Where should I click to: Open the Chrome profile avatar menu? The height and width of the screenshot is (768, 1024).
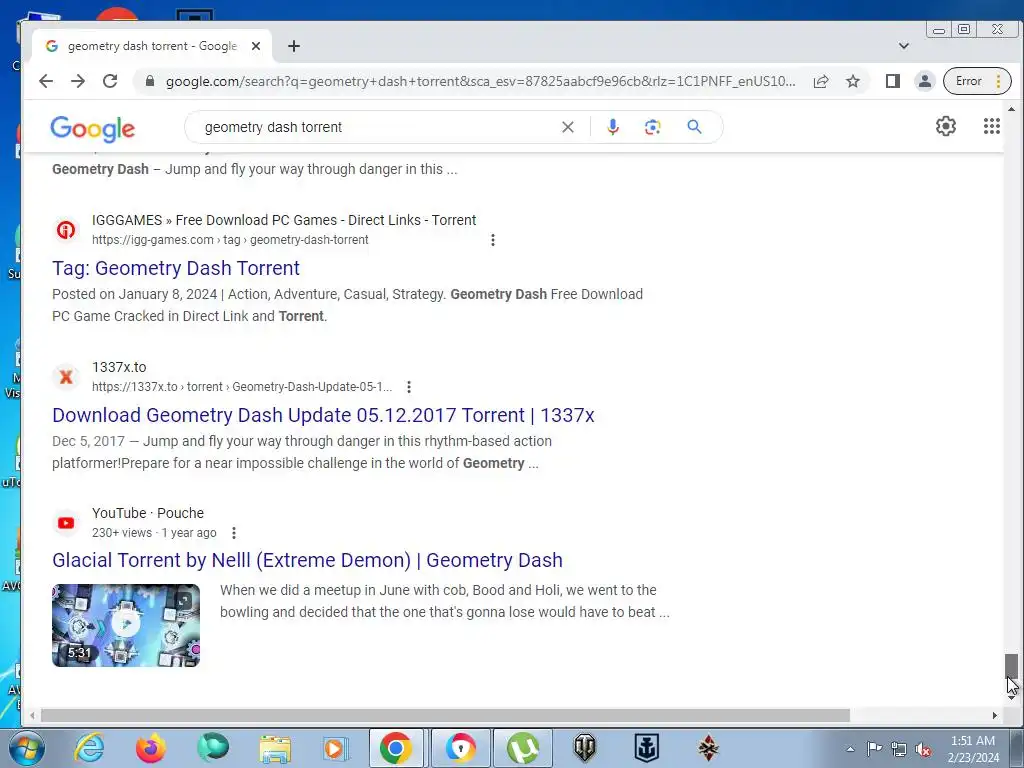point(925,81)
